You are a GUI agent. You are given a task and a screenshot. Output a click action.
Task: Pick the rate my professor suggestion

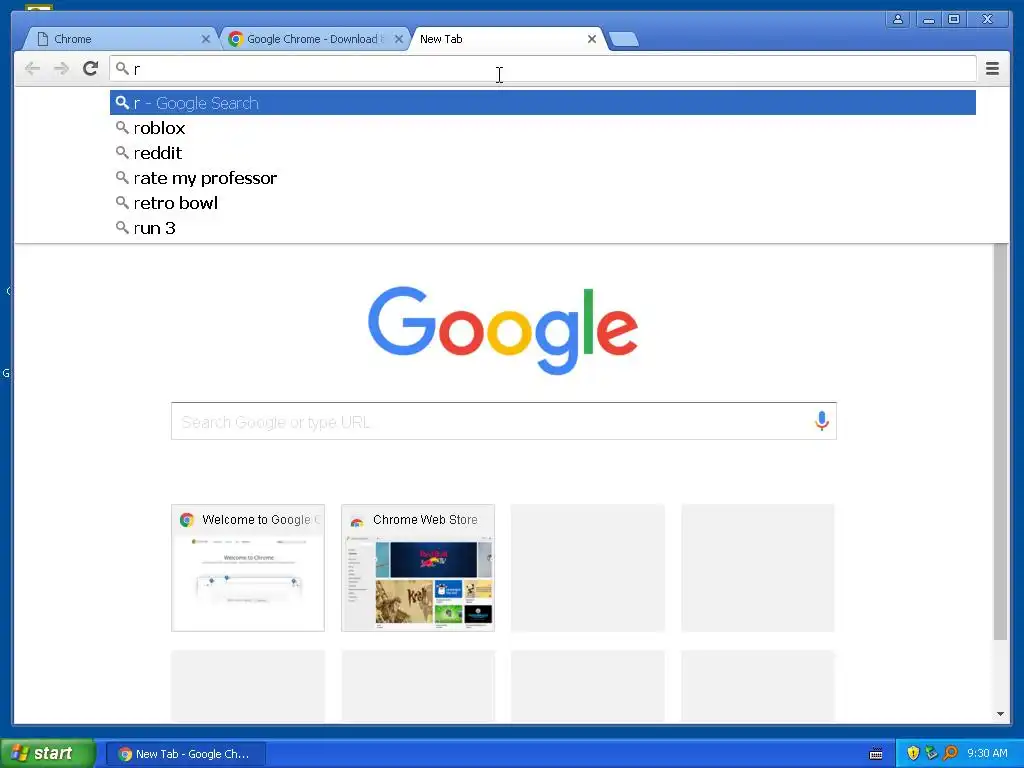click(543, 178)
